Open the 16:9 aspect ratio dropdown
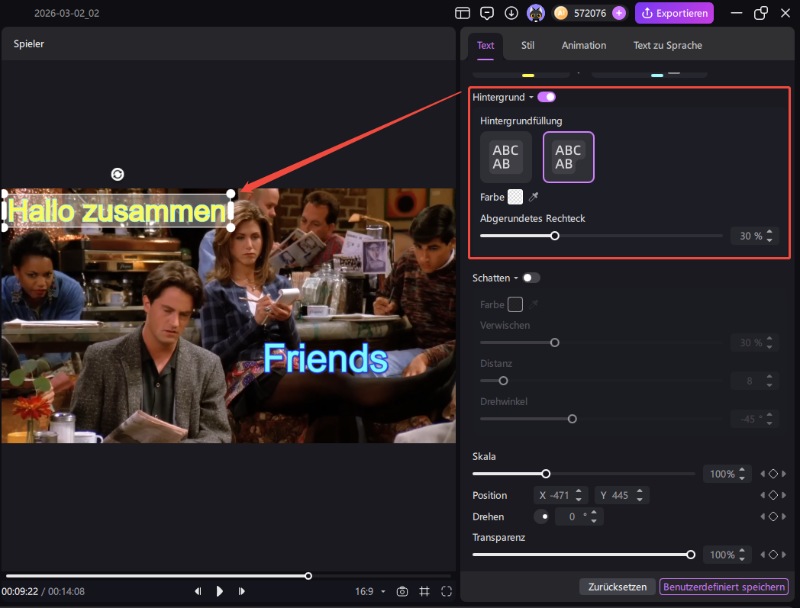Screen dimensions: 800x608 point(370,591)
